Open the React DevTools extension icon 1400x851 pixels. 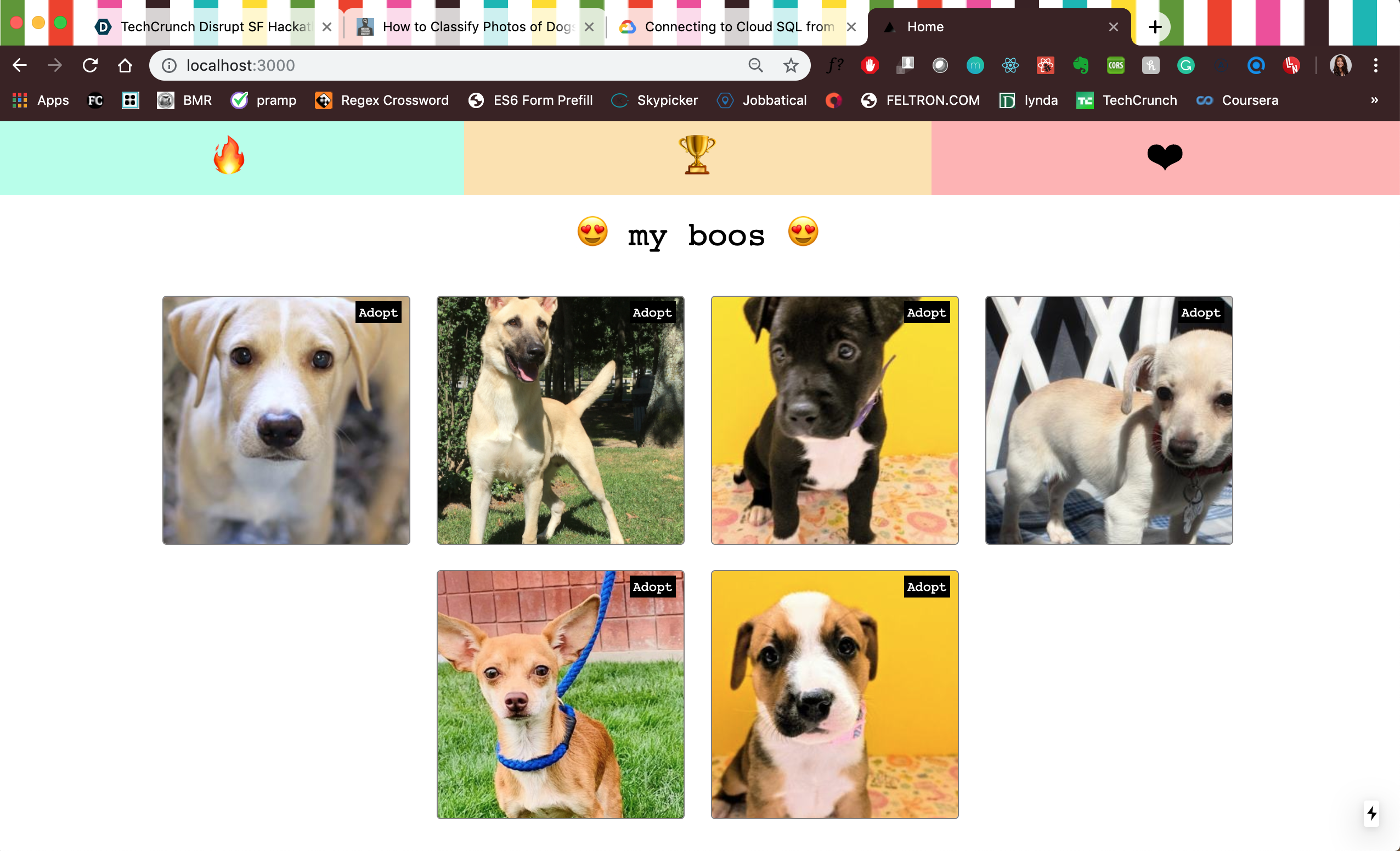[1011, 66]
